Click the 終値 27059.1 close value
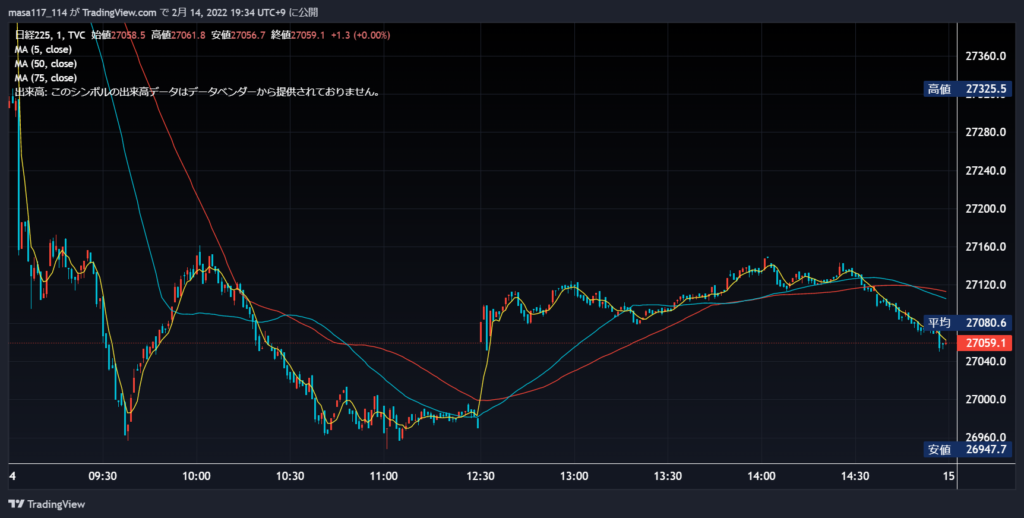 [298, 35]
